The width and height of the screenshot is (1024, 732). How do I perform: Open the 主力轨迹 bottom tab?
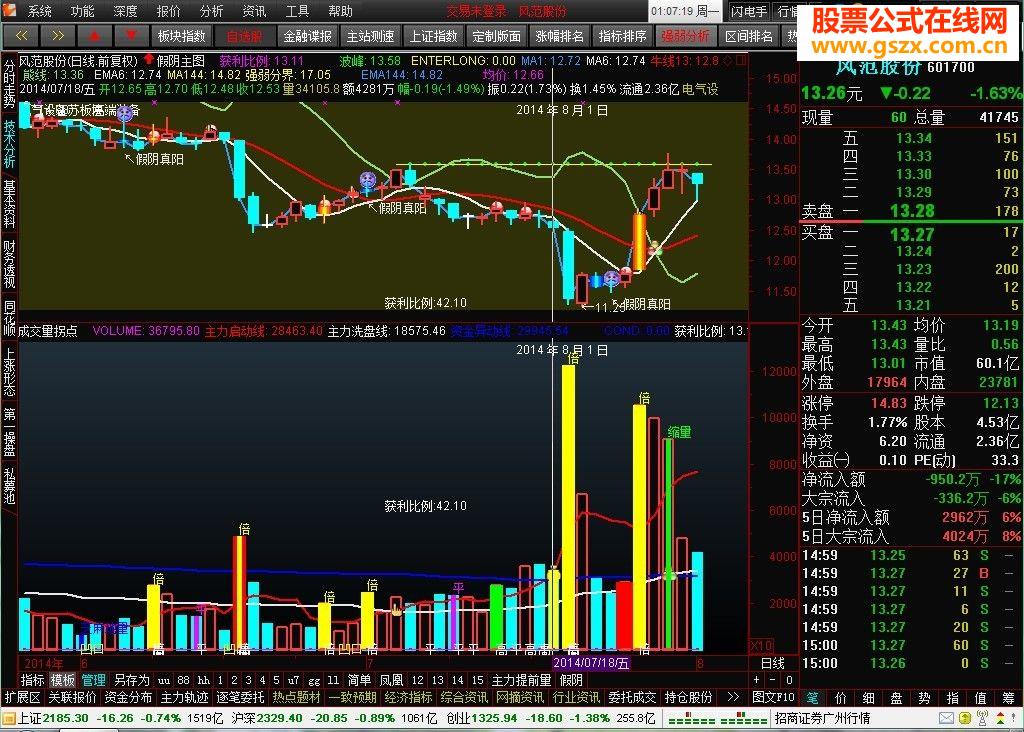(x=184, y=697)
